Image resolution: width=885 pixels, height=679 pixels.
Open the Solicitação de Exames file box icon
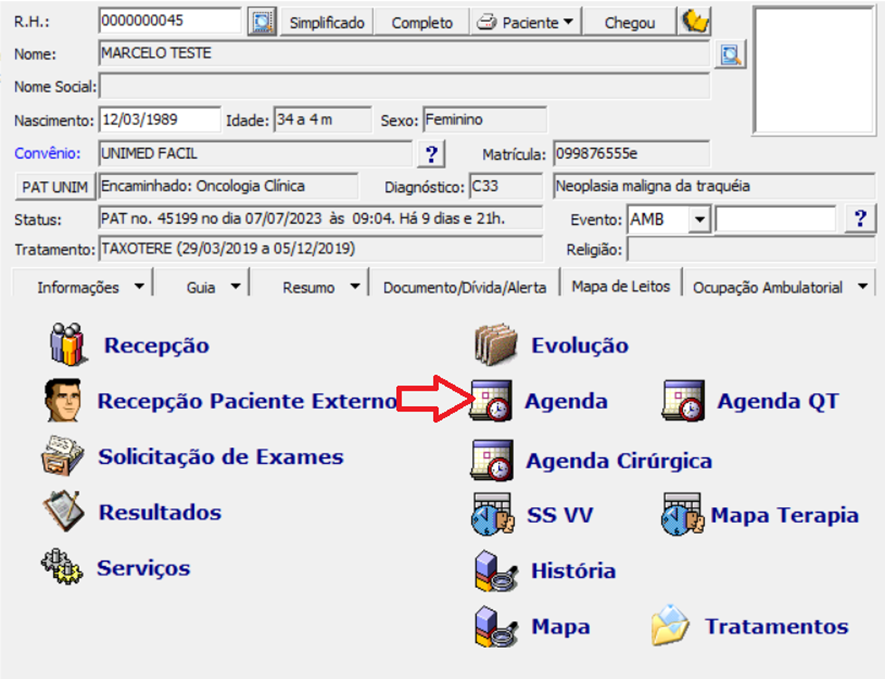click(x=63, y=455)
